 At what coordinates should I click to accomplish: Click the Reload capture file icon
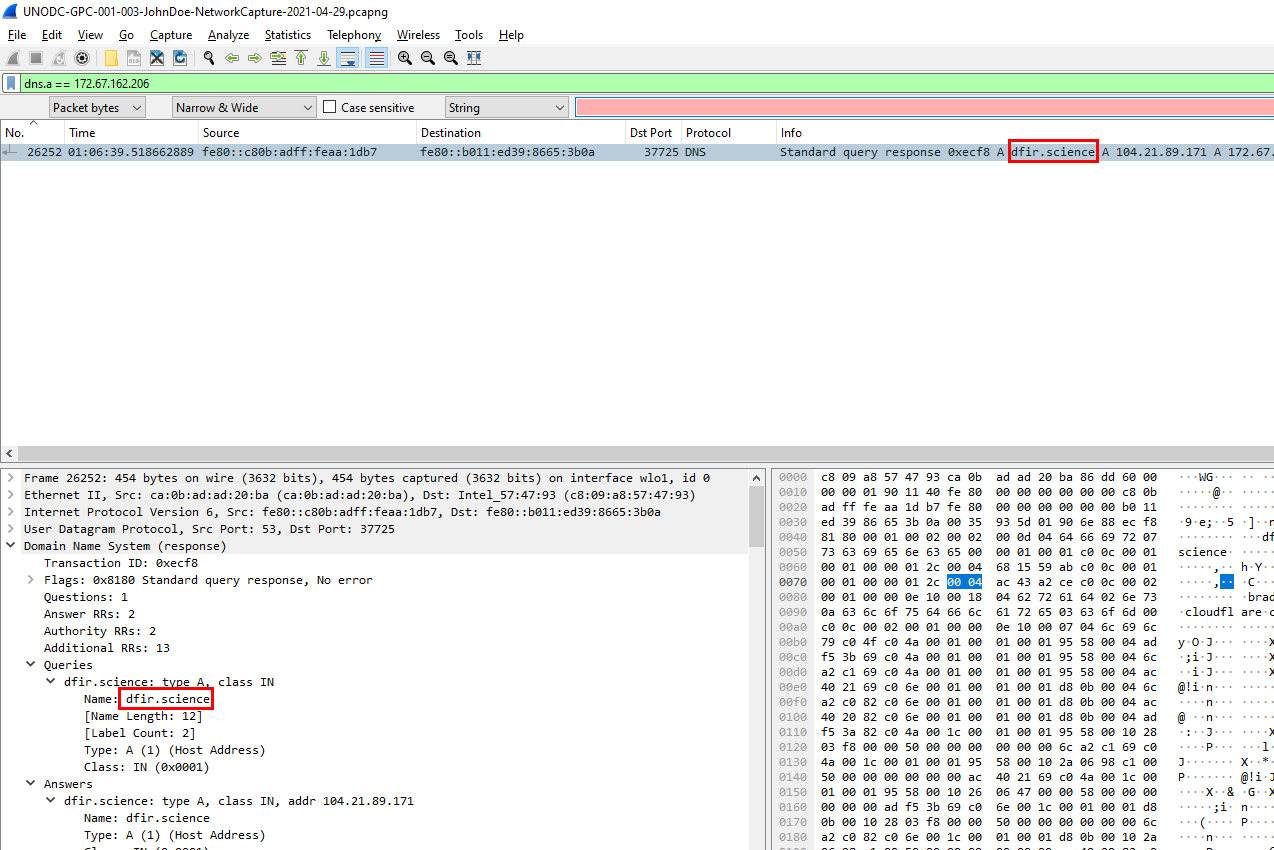click(x=179, y=58)
